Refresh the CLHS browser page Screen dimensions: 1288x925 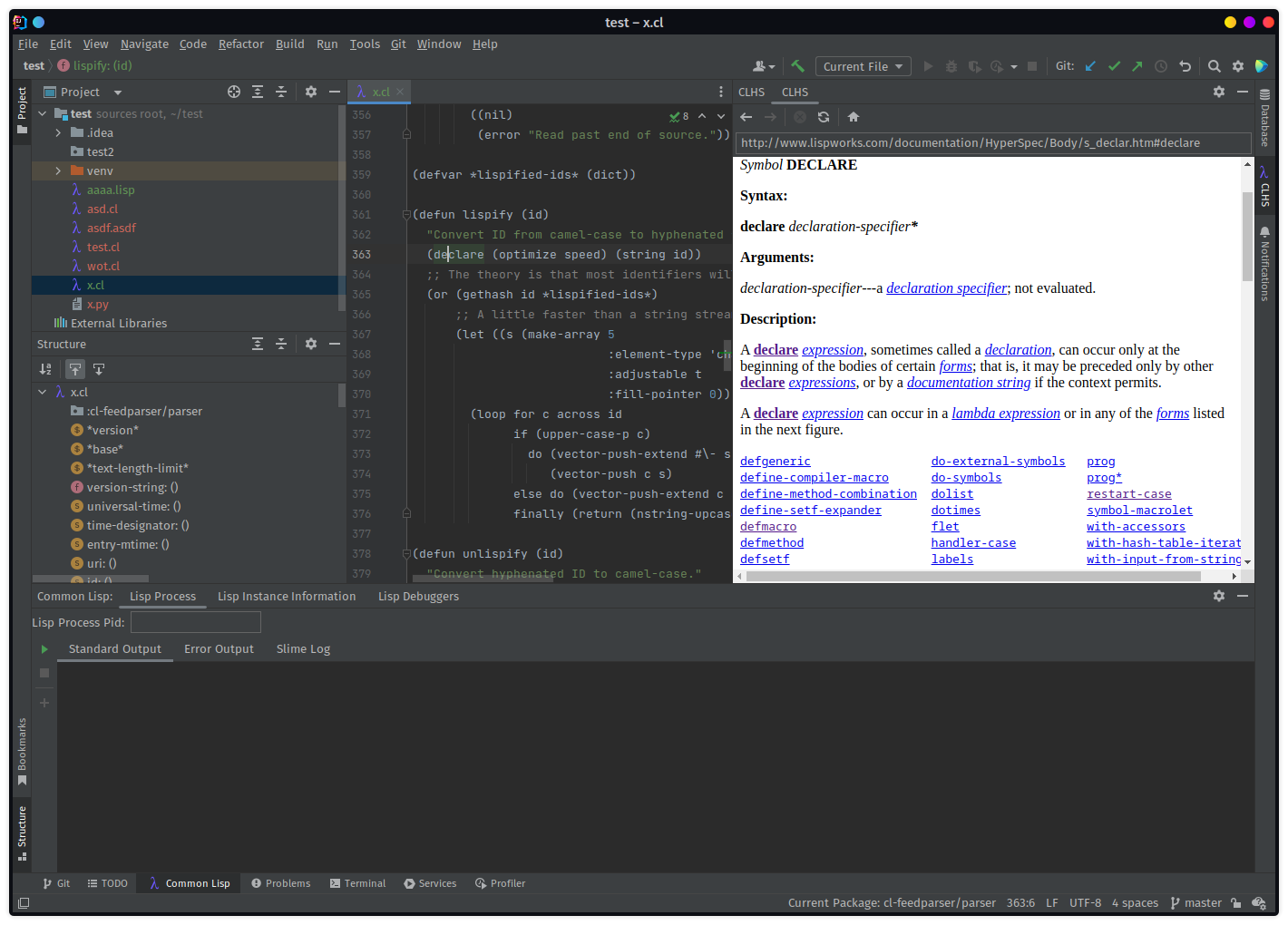(823, 117)
